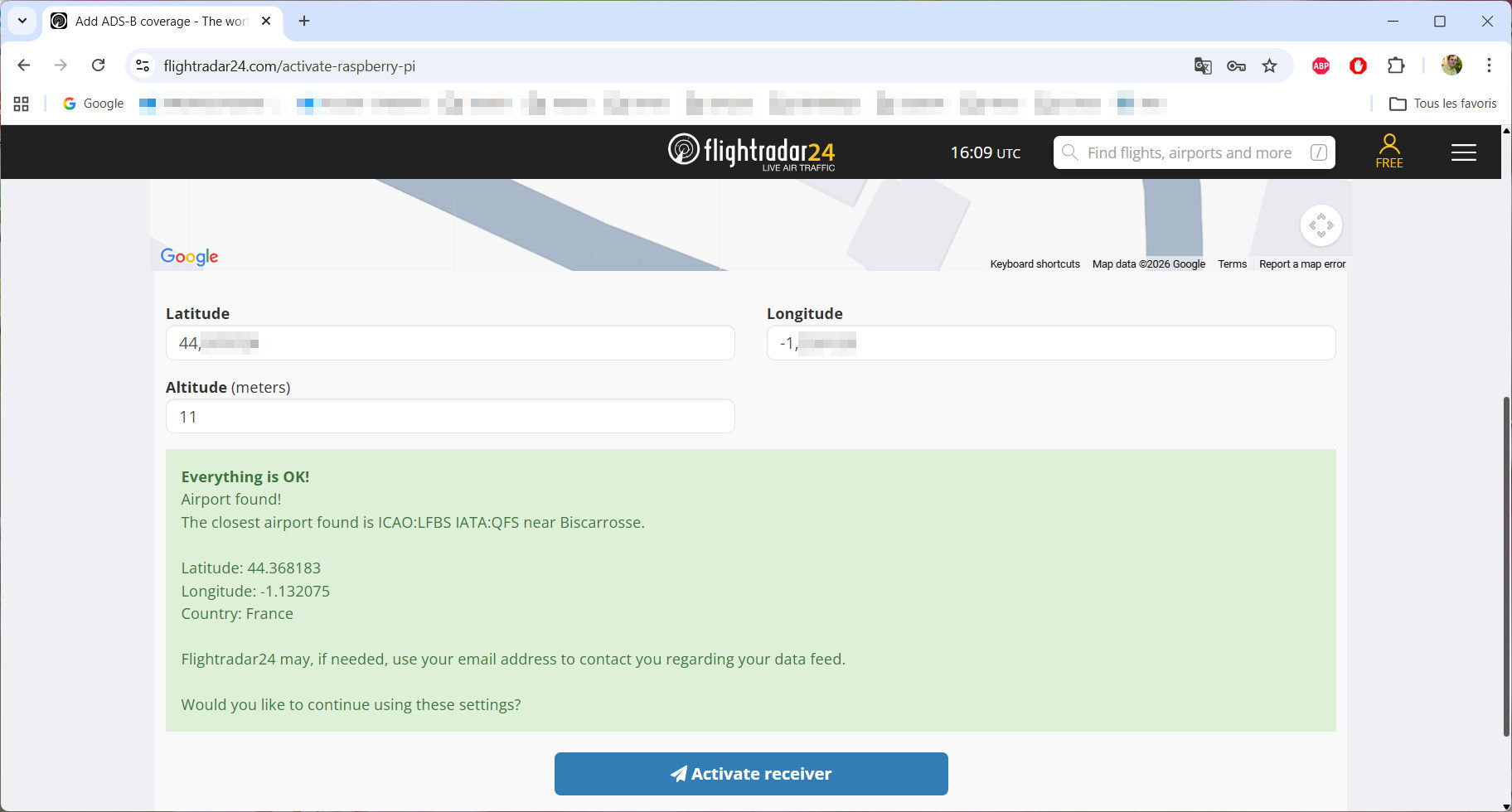This screenshot has width=1512, height=812.
Task: Open the Chrome profile avatar
Action: point(1451,65)
